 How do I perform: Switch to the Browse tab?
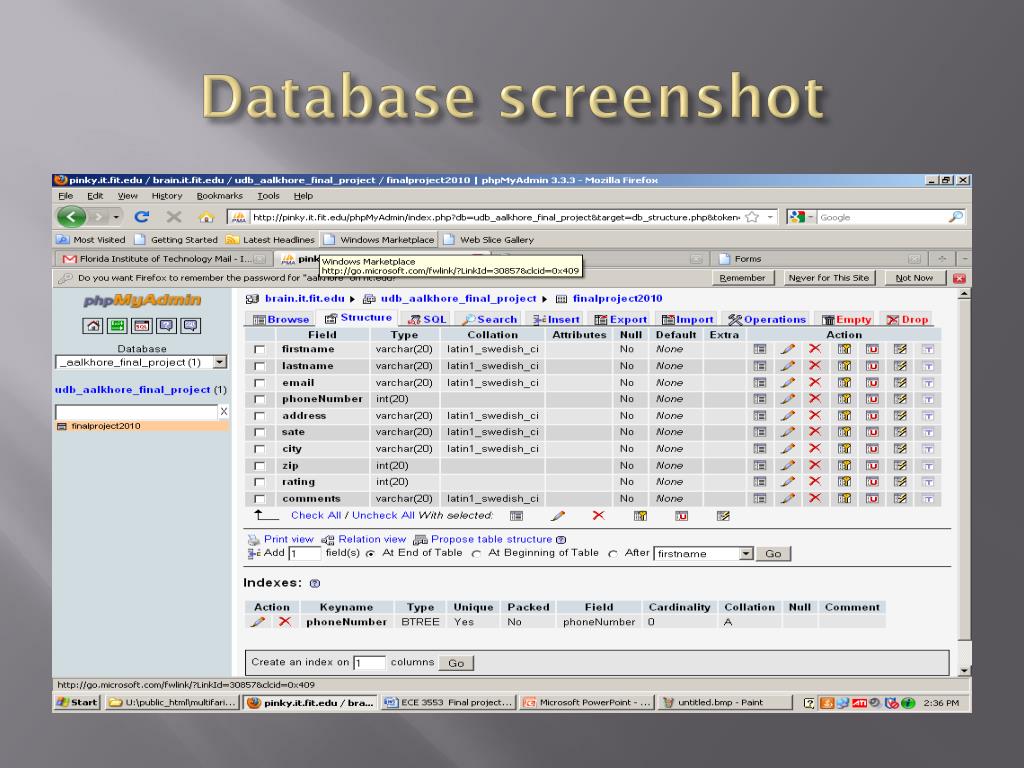point(281,320)
